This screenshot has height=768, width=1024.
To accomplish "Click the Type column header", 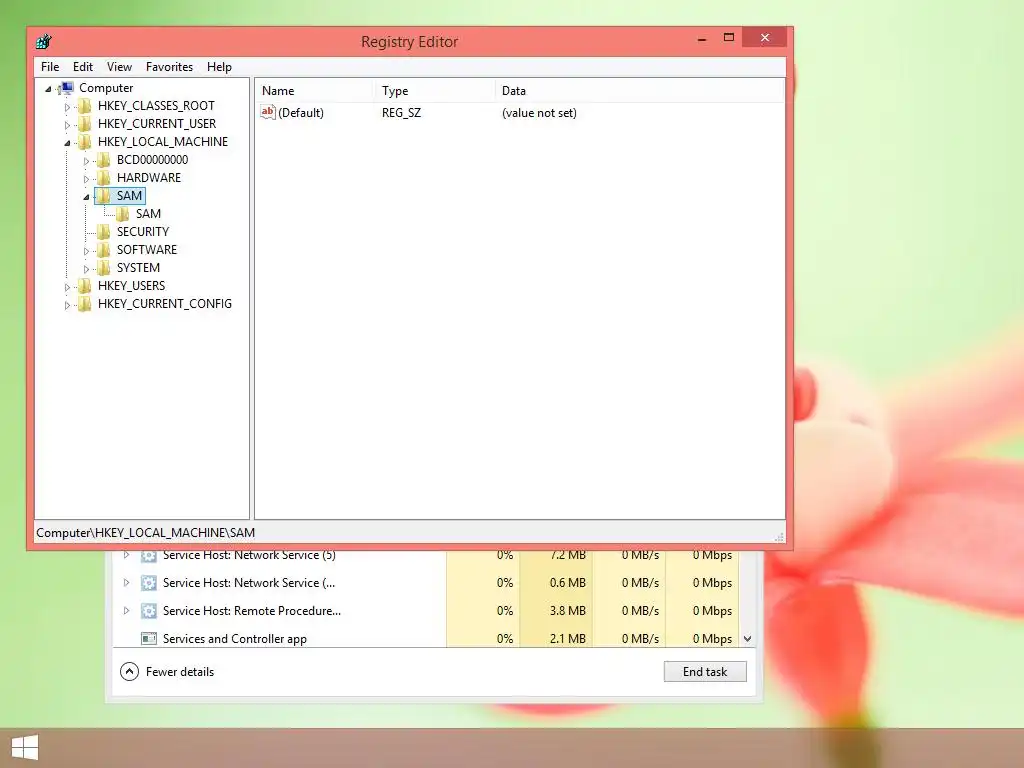I will pyautogui.click(x=434, y=91).
